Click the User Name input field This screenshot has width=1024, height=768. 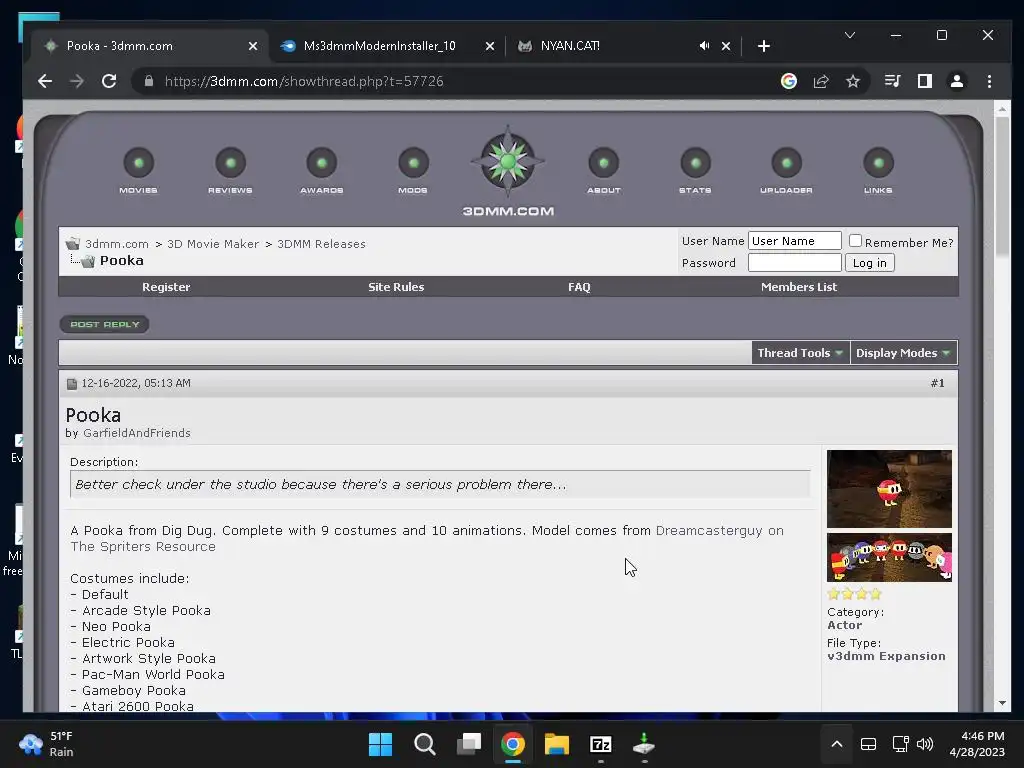794,241
